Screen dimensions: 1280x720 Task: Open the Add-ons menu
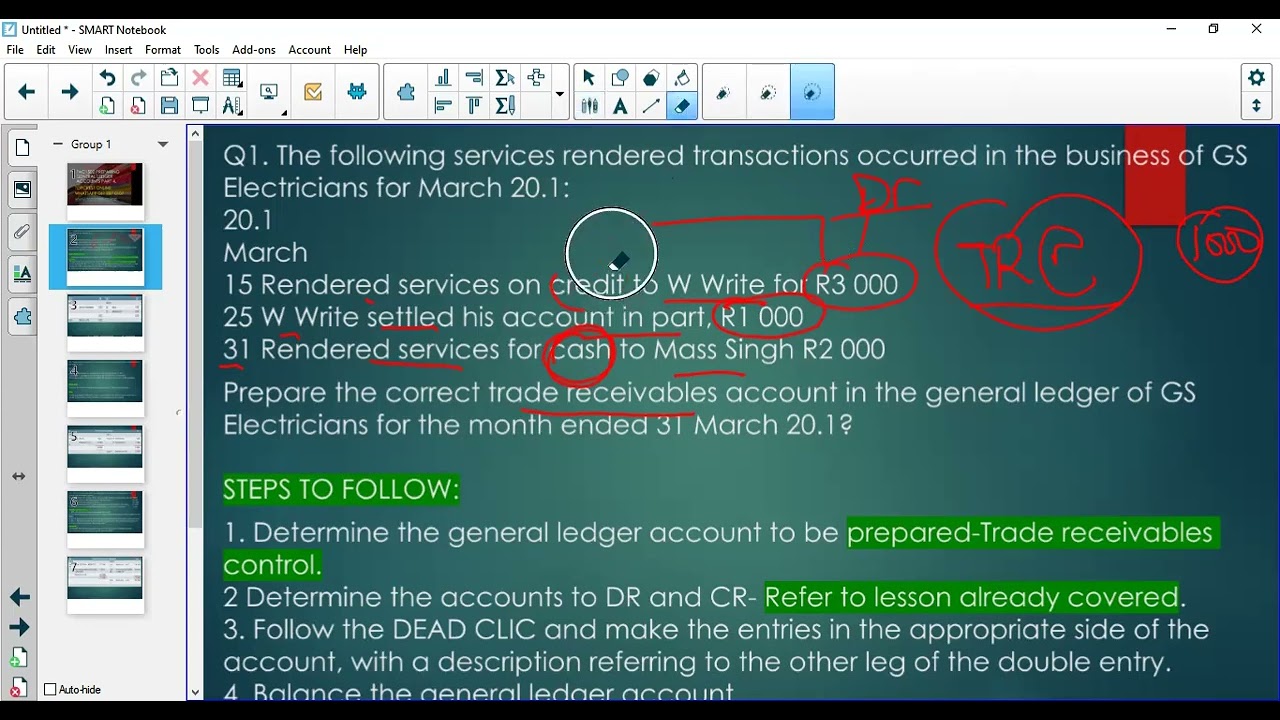254,50
